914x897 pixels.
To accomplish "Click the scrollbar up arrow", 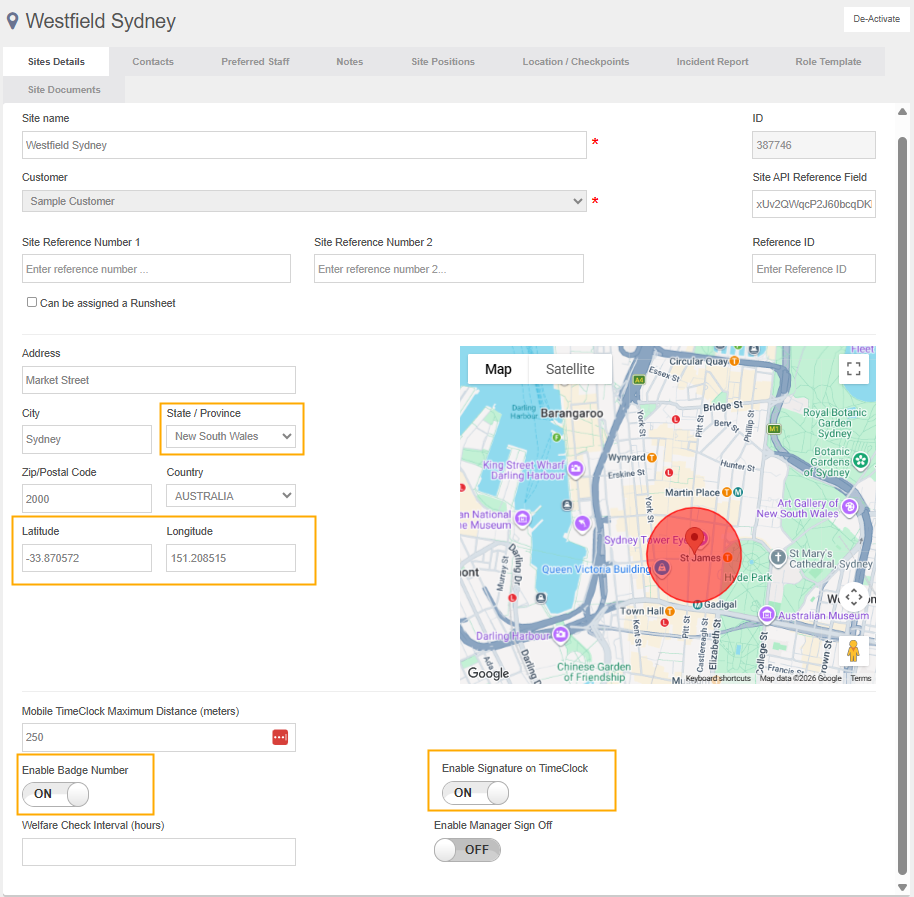I will coord(902,111).
